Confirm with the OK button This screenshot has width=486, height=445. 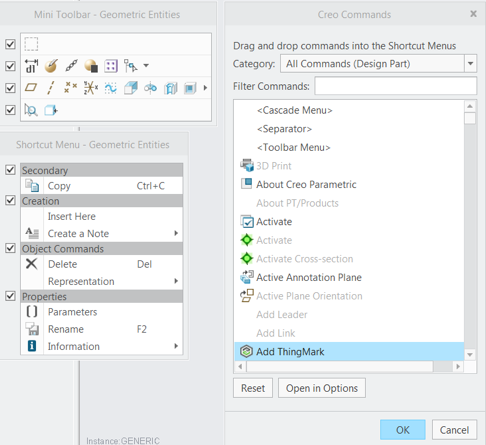click(x=403, y=430)
